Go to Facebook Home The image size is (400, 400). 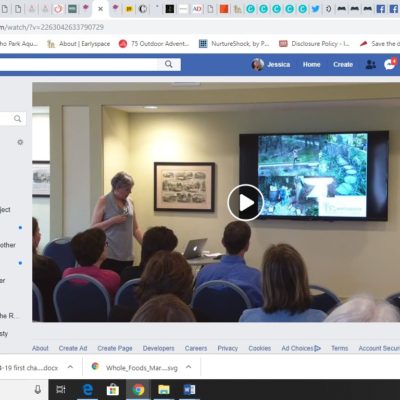pos(311,64)
